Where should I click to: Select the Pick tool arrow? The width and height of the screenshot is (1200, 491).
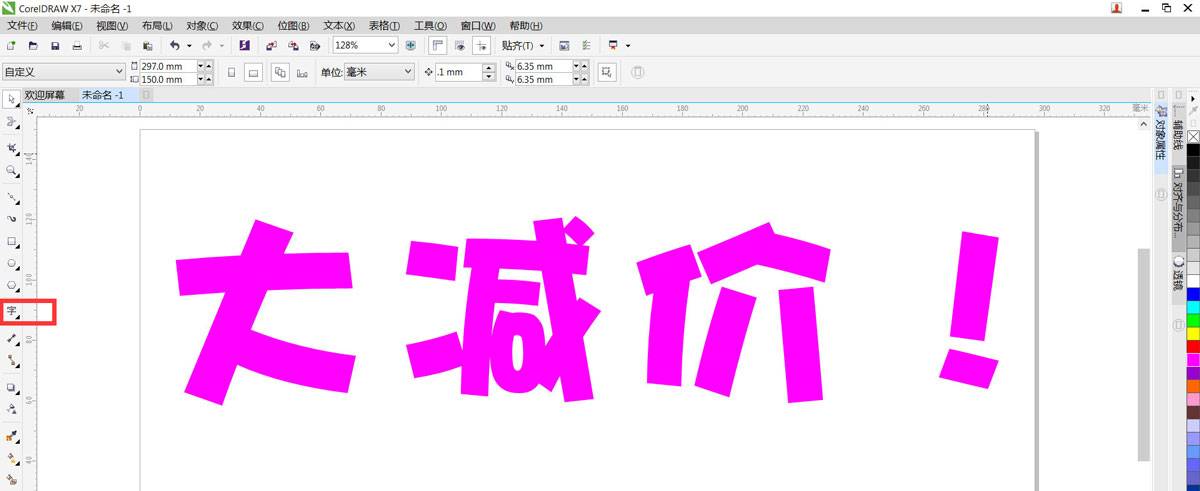[x=12, y=98]
